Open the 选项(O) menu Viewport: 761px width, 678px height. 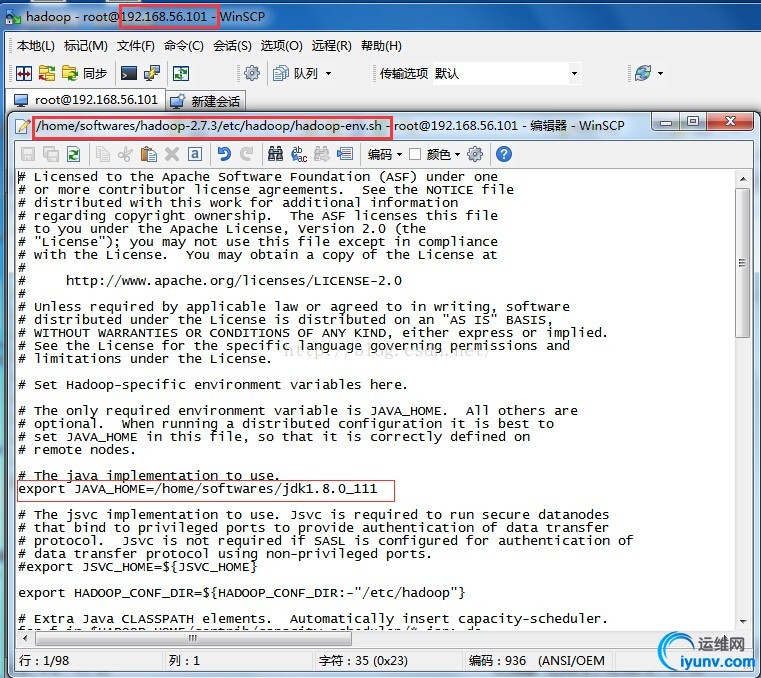click(281, 46)
